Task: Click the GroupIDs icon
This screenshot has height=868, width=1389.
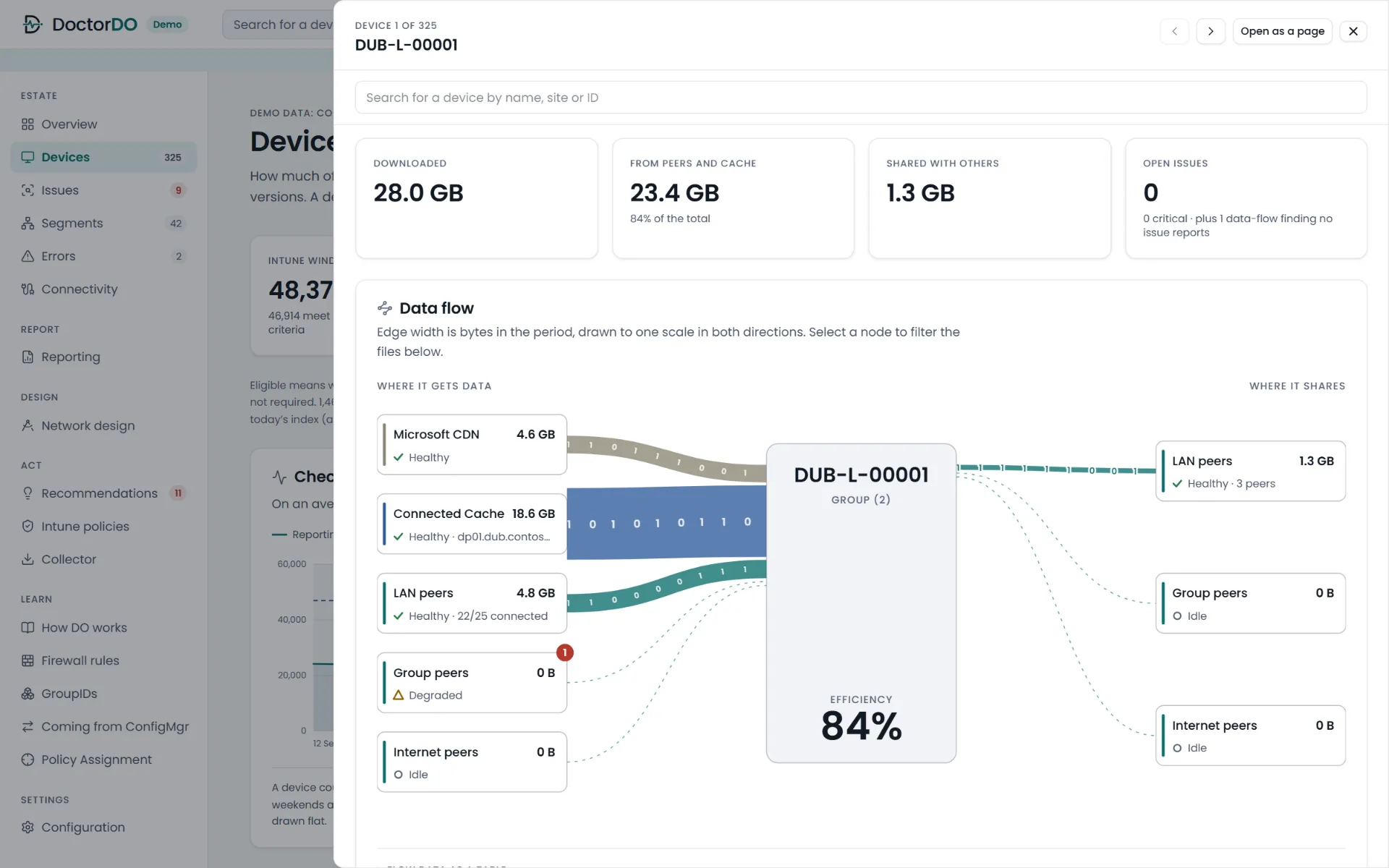Action: [27, 694]
